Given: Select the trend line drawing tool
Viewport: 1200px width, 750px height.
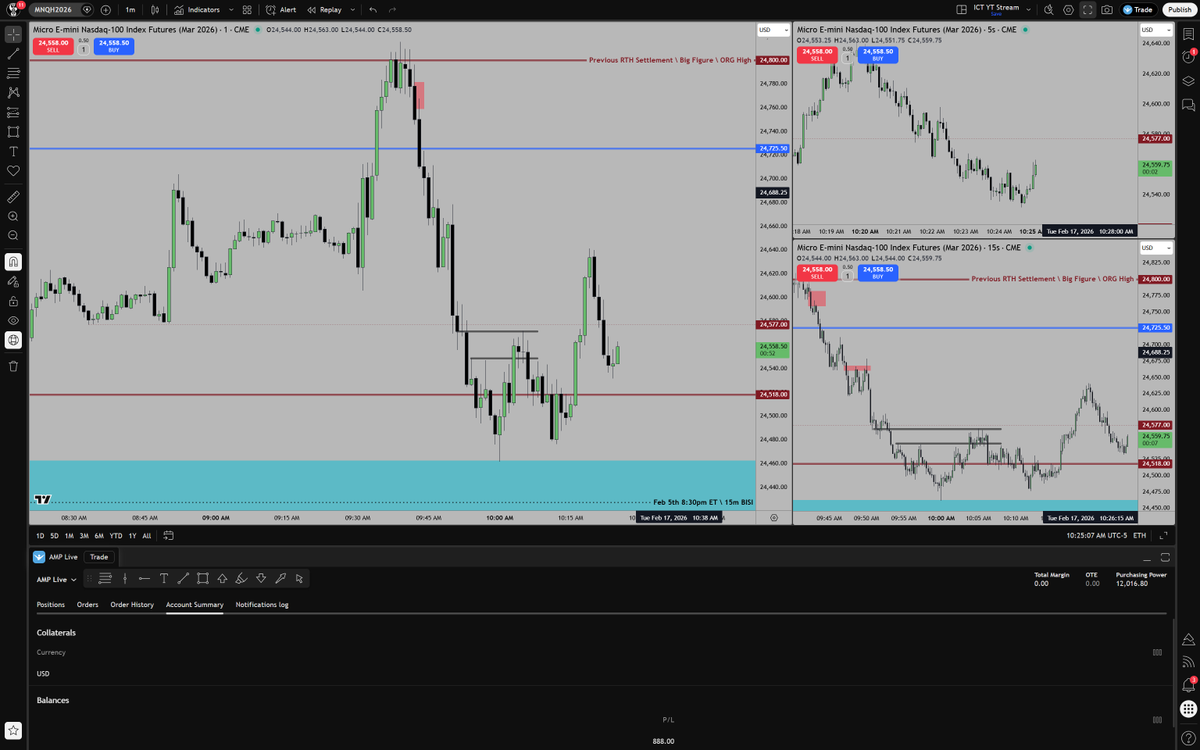Looking at the screenshot, I should 13,53.
